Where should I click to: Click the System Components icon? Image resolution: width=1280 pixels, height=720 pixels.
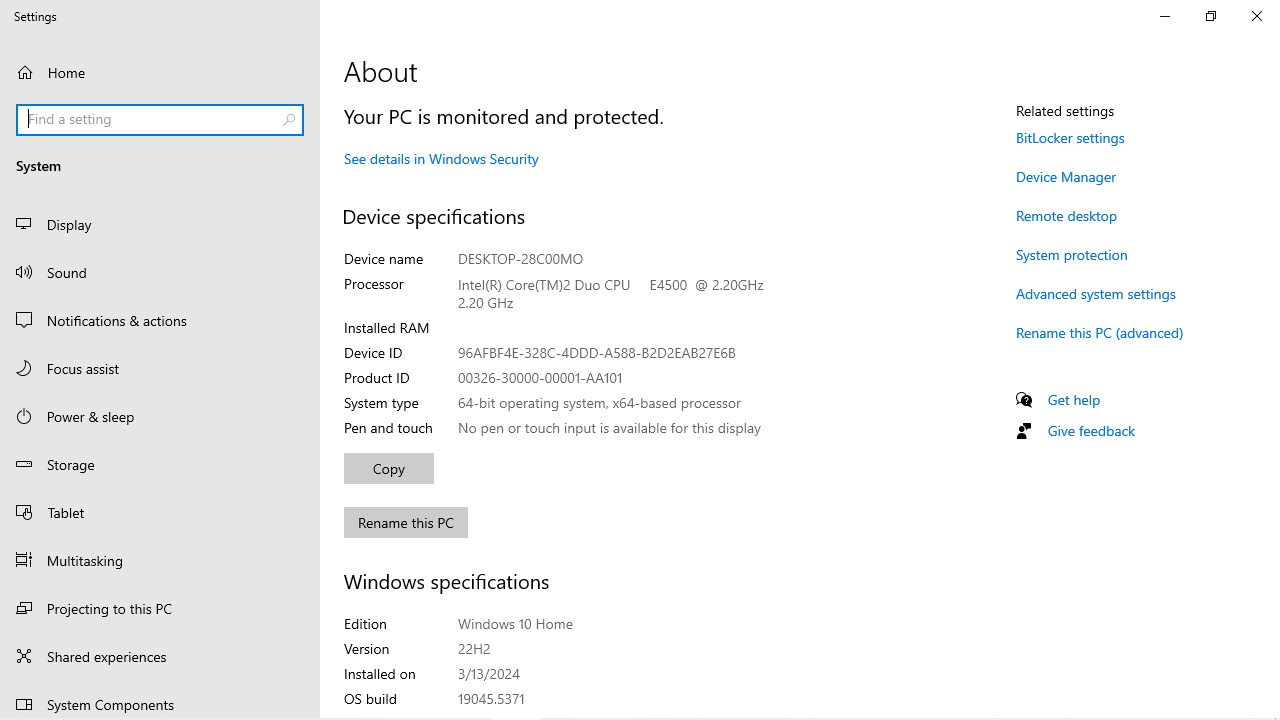coord(25,705)
